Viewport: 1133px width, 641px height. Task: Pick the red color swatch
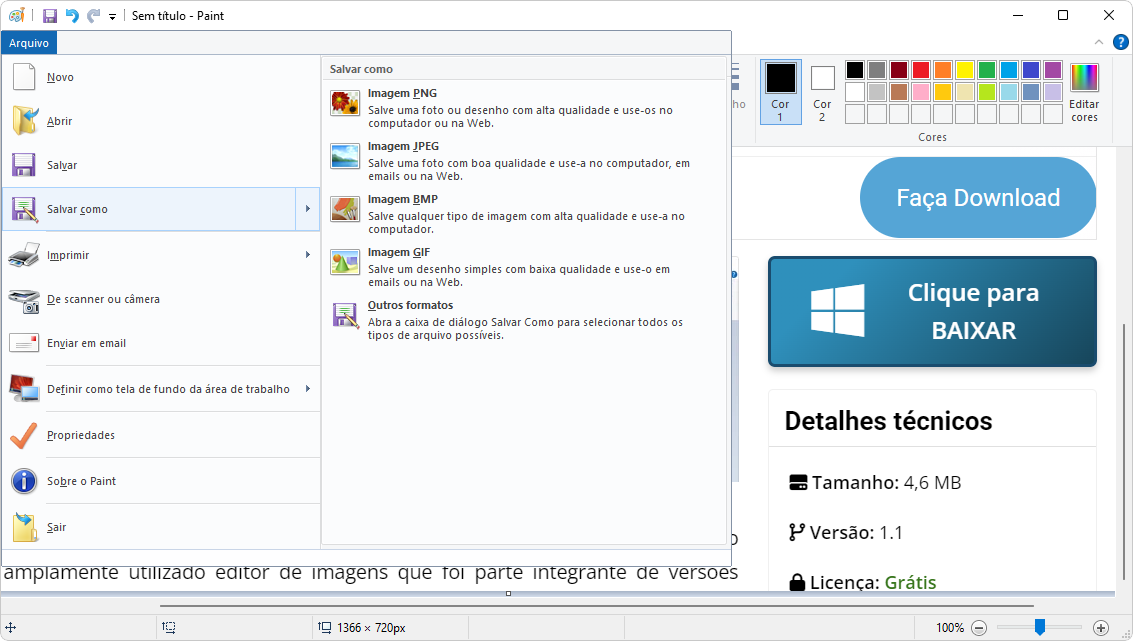pos(921,70)
